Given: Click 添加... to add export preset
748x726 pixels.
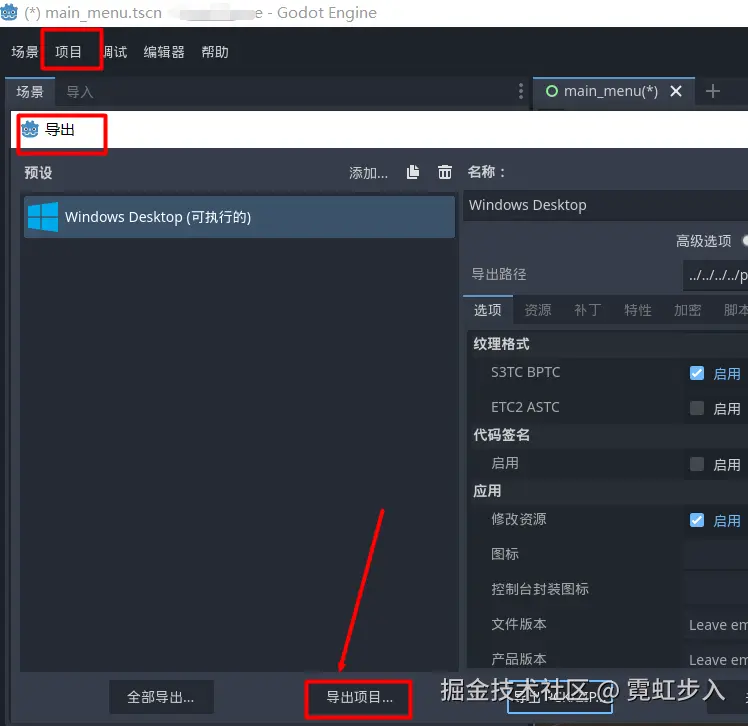Looking at the screenshot, I should point(368,172).
